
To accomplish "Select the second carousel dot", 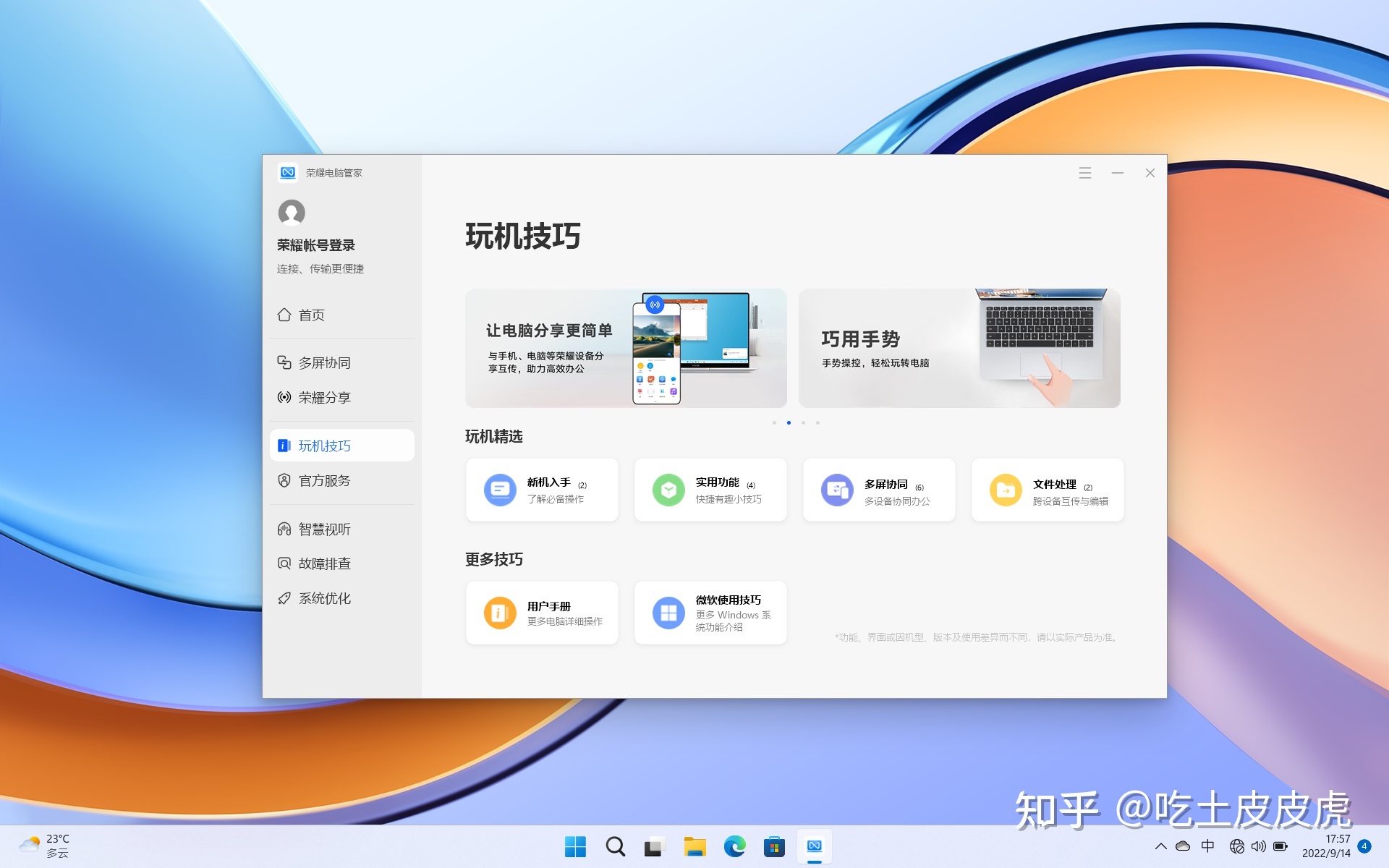I will (789, 422).
